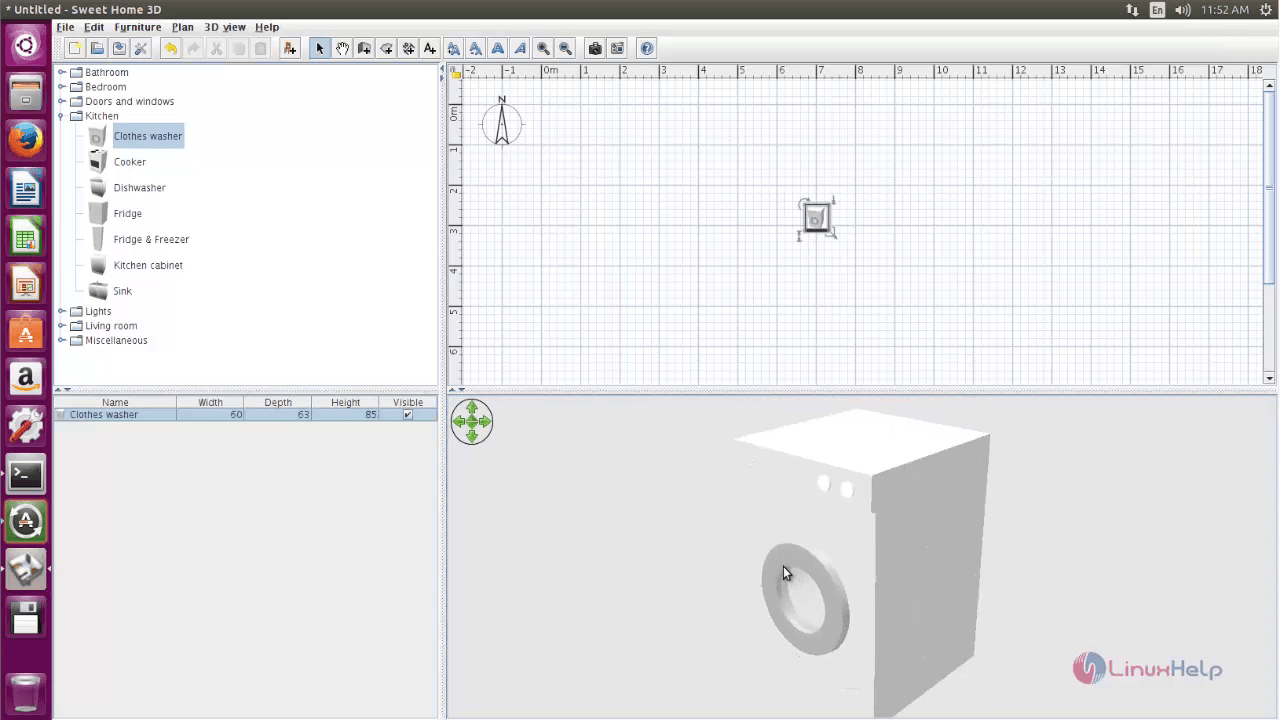
Task: Expand the Lights folder
Action: pos(62,311)
